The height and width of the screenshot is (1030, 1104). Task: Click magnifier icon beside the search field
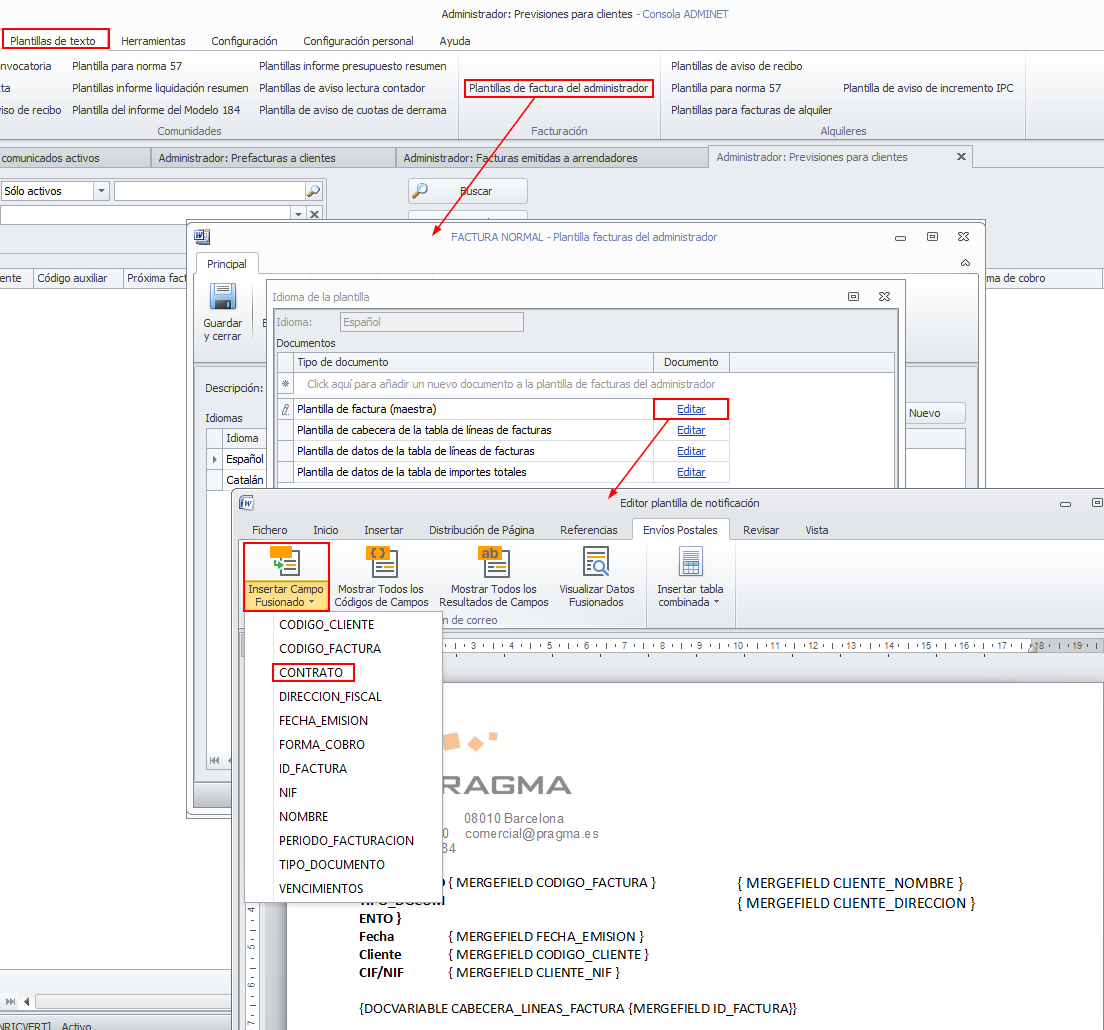[x=313, y=191]
